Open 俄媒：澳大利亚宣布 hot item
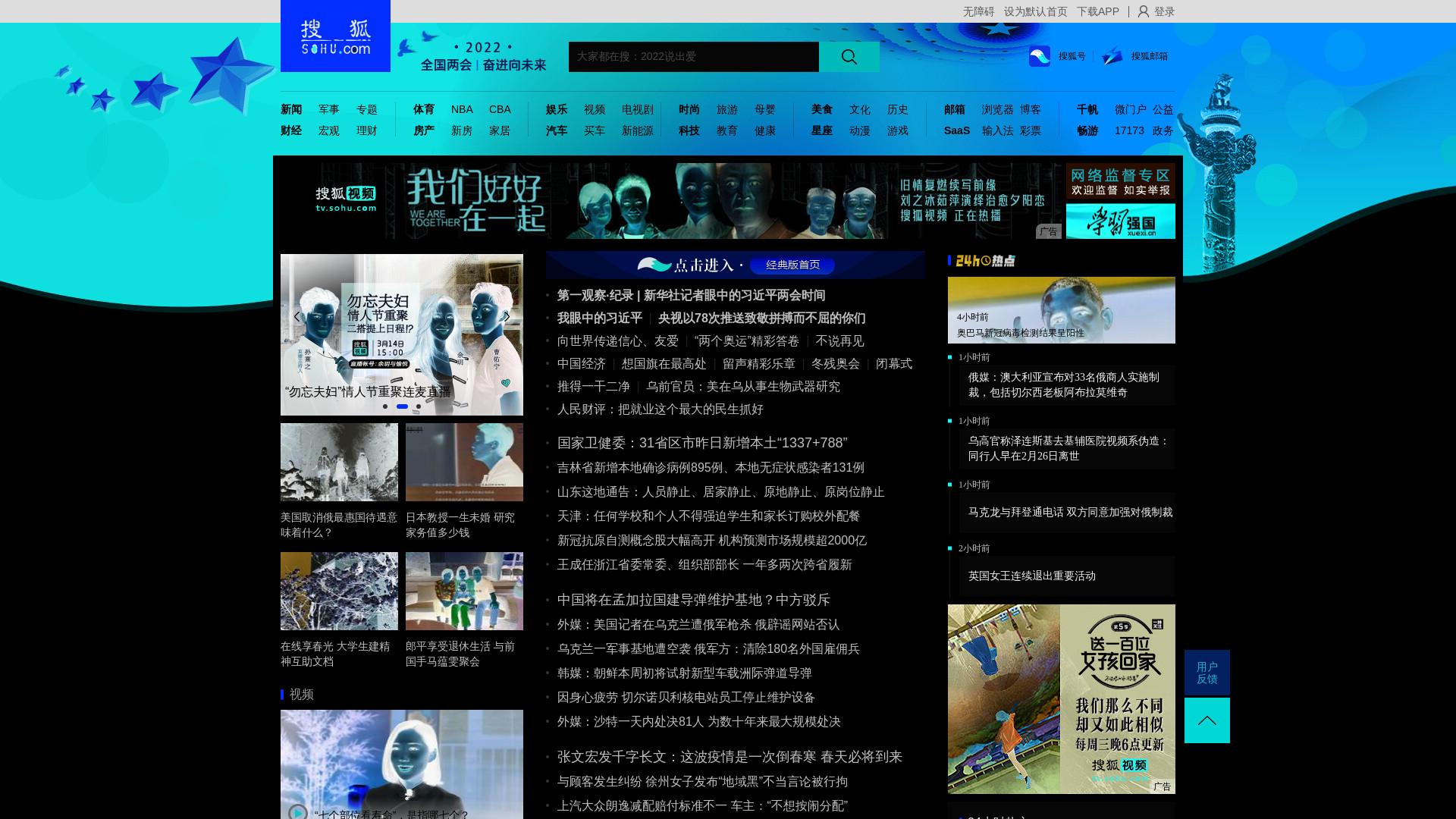 [1063, 385]
